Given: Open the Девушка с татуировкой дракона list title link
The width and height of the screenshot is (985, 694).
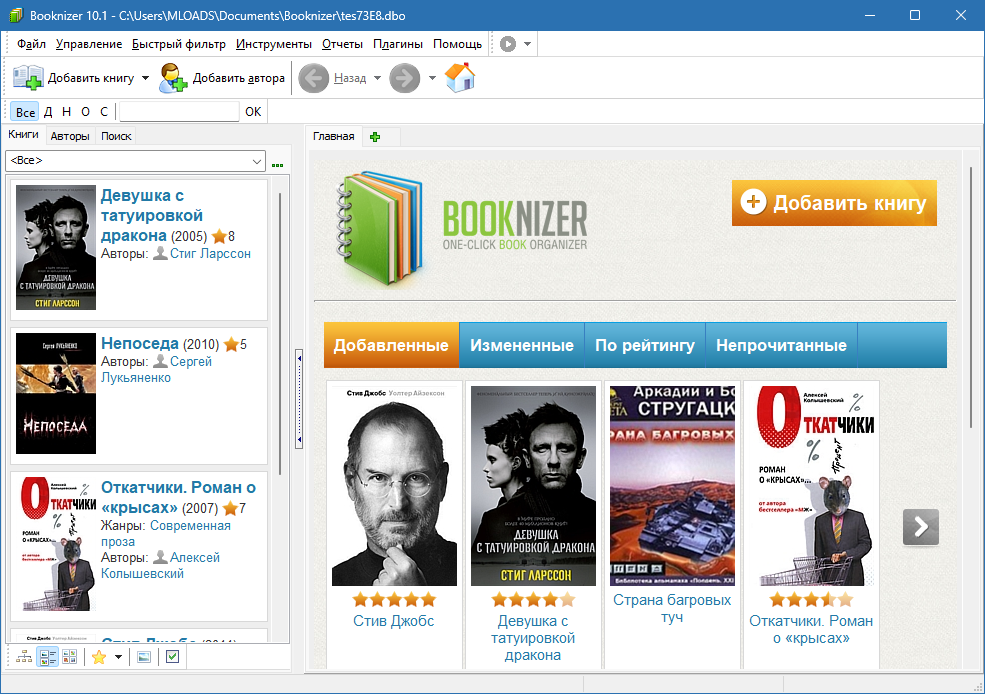Looking at the screenshot, I should 151,215.
